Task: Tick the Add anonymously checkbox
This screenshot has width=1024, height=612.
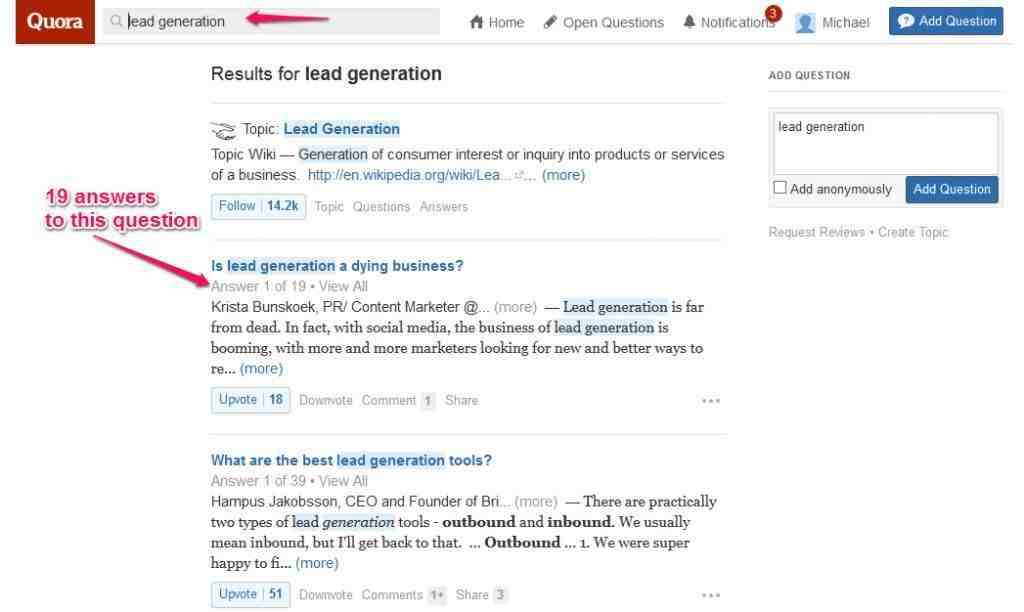Action: (x=780, y=187)
